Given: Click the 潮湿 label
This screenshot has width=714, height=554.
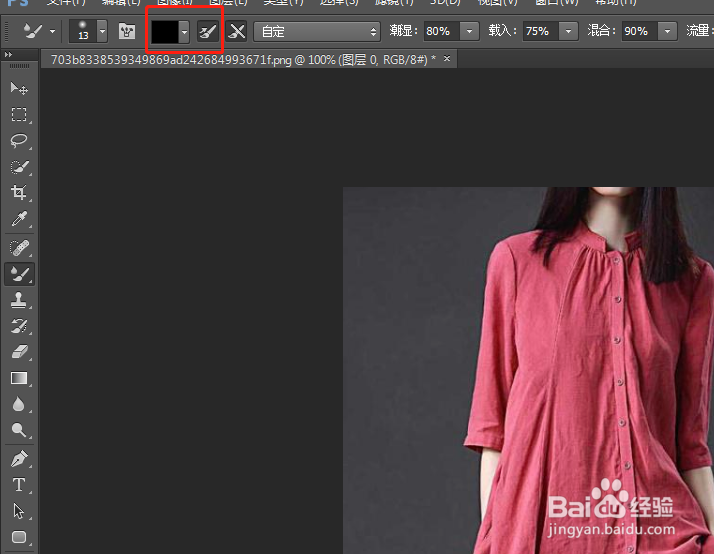Looking at the screenshot, I should (x=403, y=31).
